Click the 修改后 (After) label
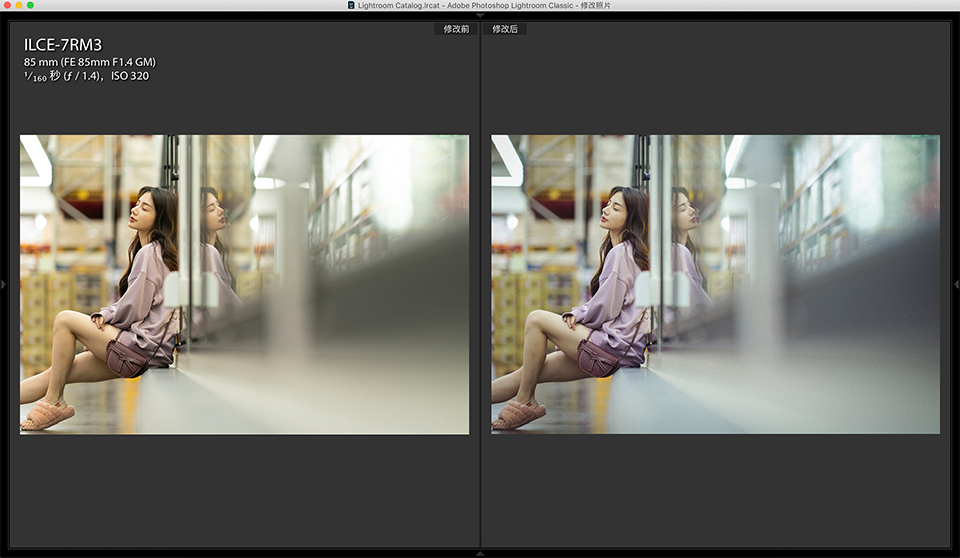The width and height of the screenshot is (960, 558). pyautogui.click(x=505, y=29)
